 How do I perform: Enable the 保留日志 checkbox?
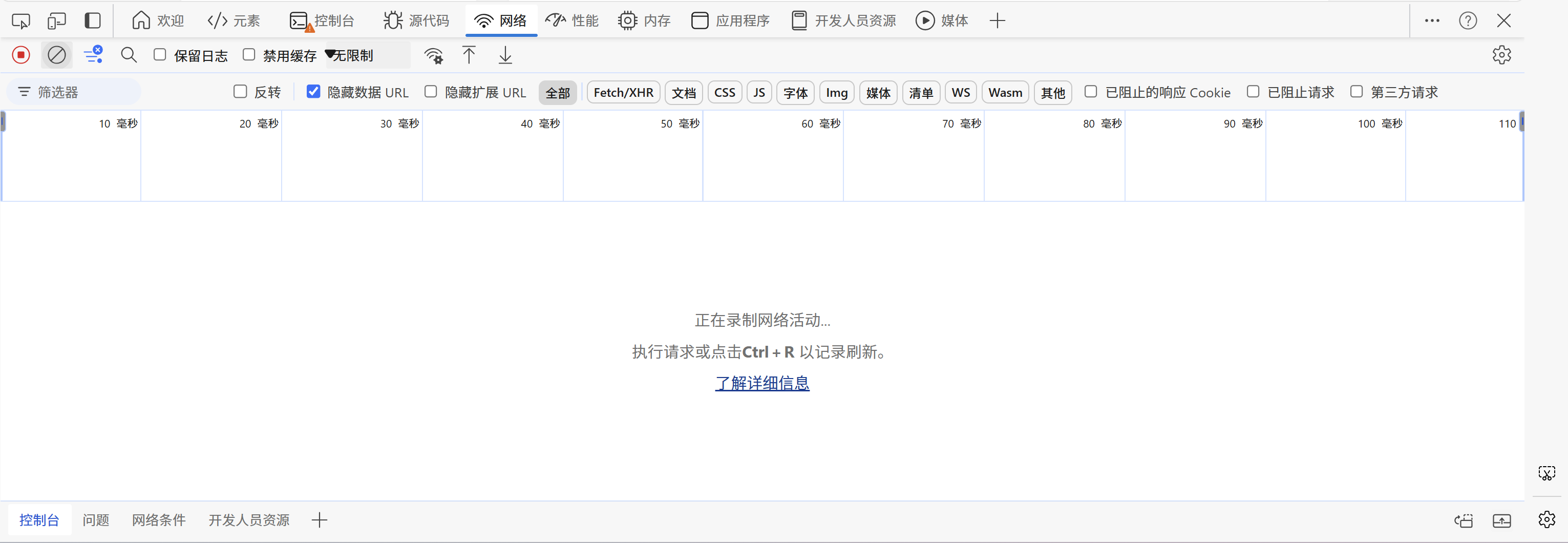(160, 55)
